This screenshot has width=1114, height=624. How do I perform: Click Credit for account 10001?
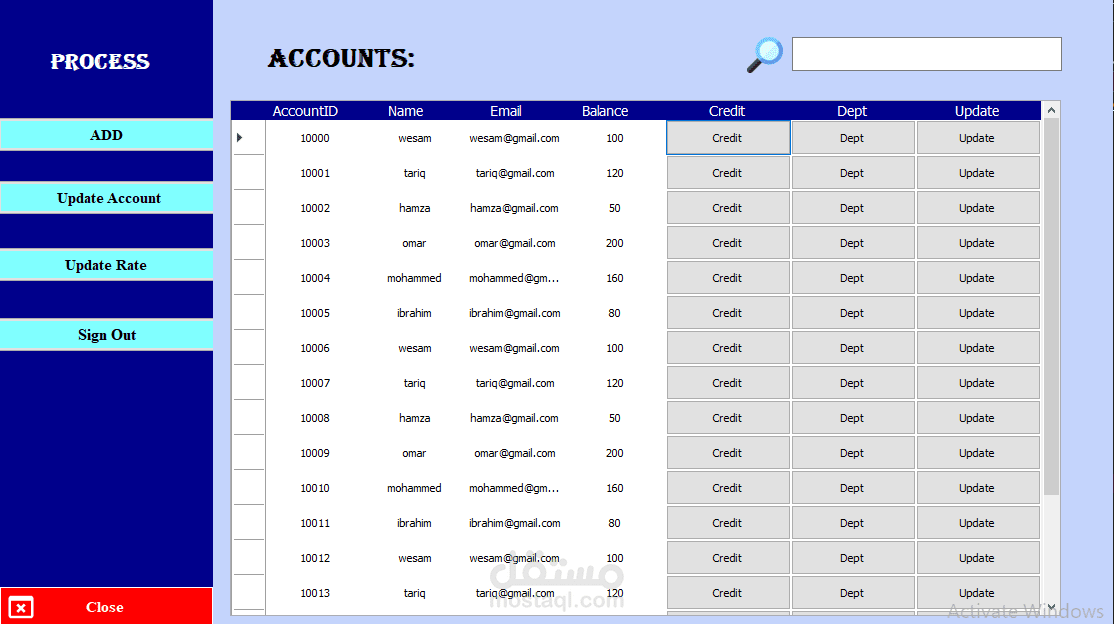[728, 173]
